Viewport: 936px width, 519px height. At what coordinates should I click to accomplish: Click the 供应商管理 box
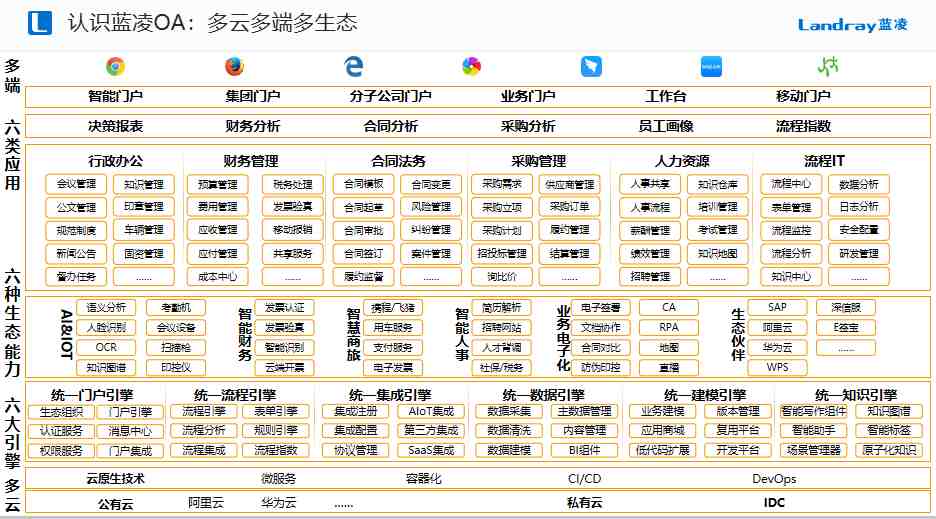click(x=569, y=185)
